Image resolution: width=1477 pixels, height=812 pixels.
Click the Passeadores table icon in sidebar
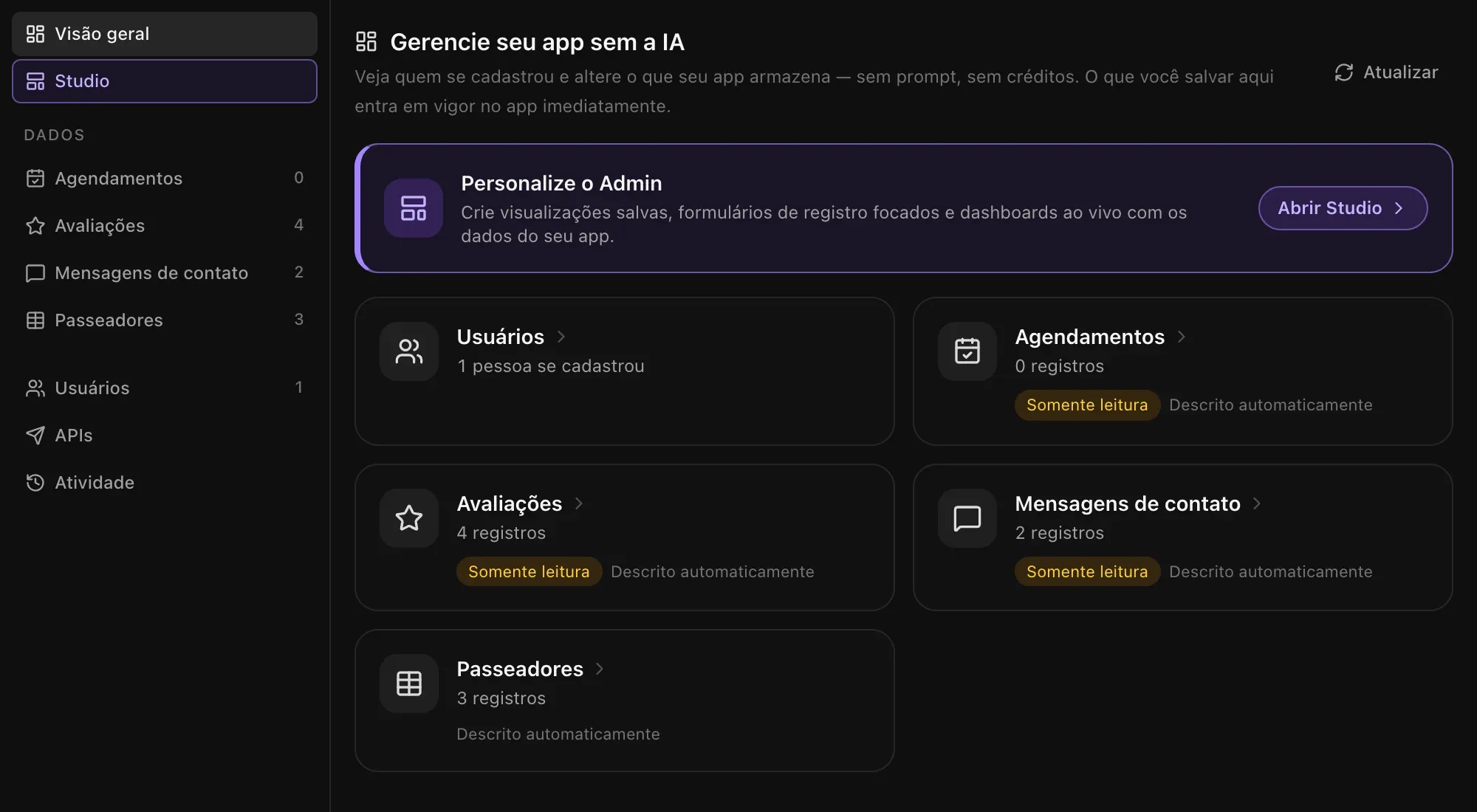pyautogui.click(x=35, y=320)
